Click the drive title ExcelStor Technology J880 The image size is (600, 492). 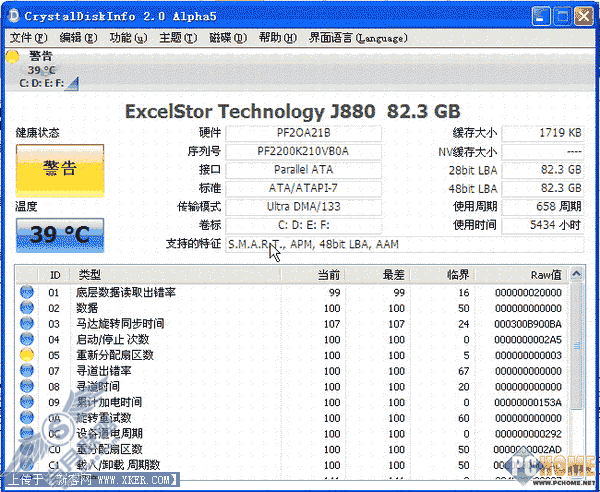point(250,111)
